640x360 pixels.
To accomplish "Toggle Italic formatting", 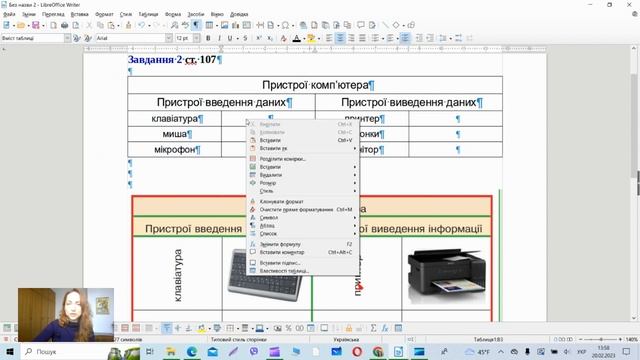I will [219, 38].
